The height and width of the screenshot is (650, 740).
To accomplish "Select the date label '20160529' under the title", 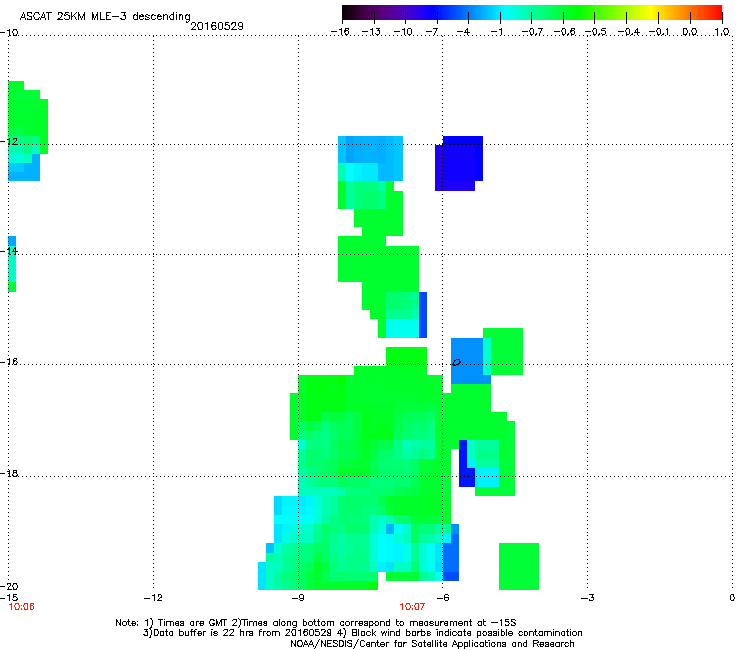I will [x=217, y=26].
